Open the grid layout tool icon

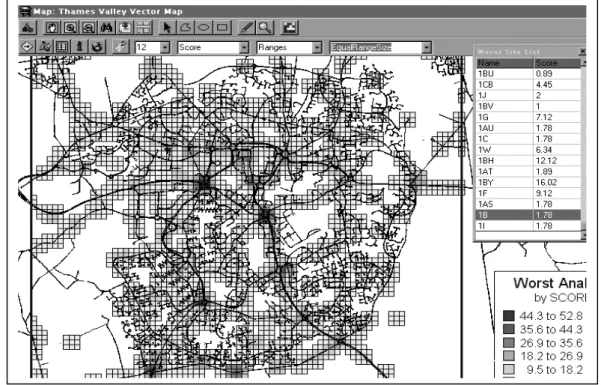pyautogui.click(x=144, y=28)
